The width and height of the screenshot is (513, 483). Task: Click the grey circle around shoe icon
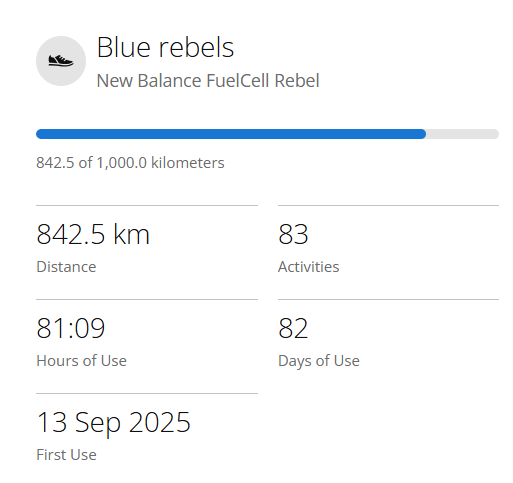click(61, 61)
